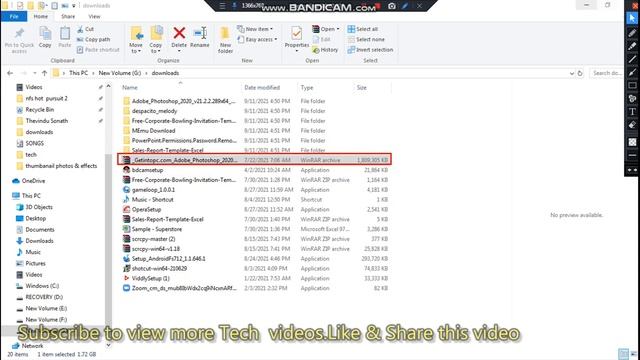This screenshot has width=640, height=360.
Task: Click the Copy ribbon icon
Action: (x=45, y=33)
